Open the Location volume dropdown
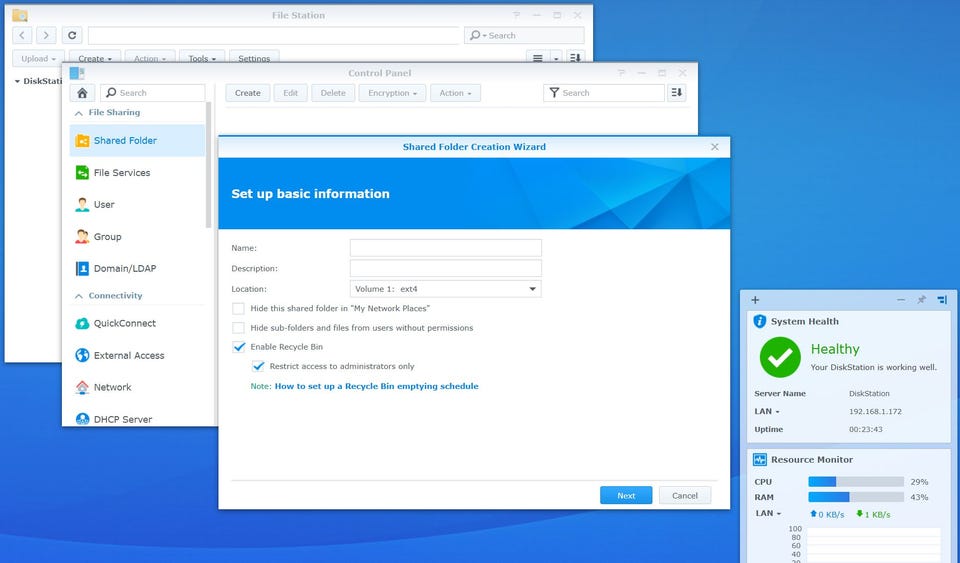Viewport: 960px width, 563px height. [x=445, y=289]
